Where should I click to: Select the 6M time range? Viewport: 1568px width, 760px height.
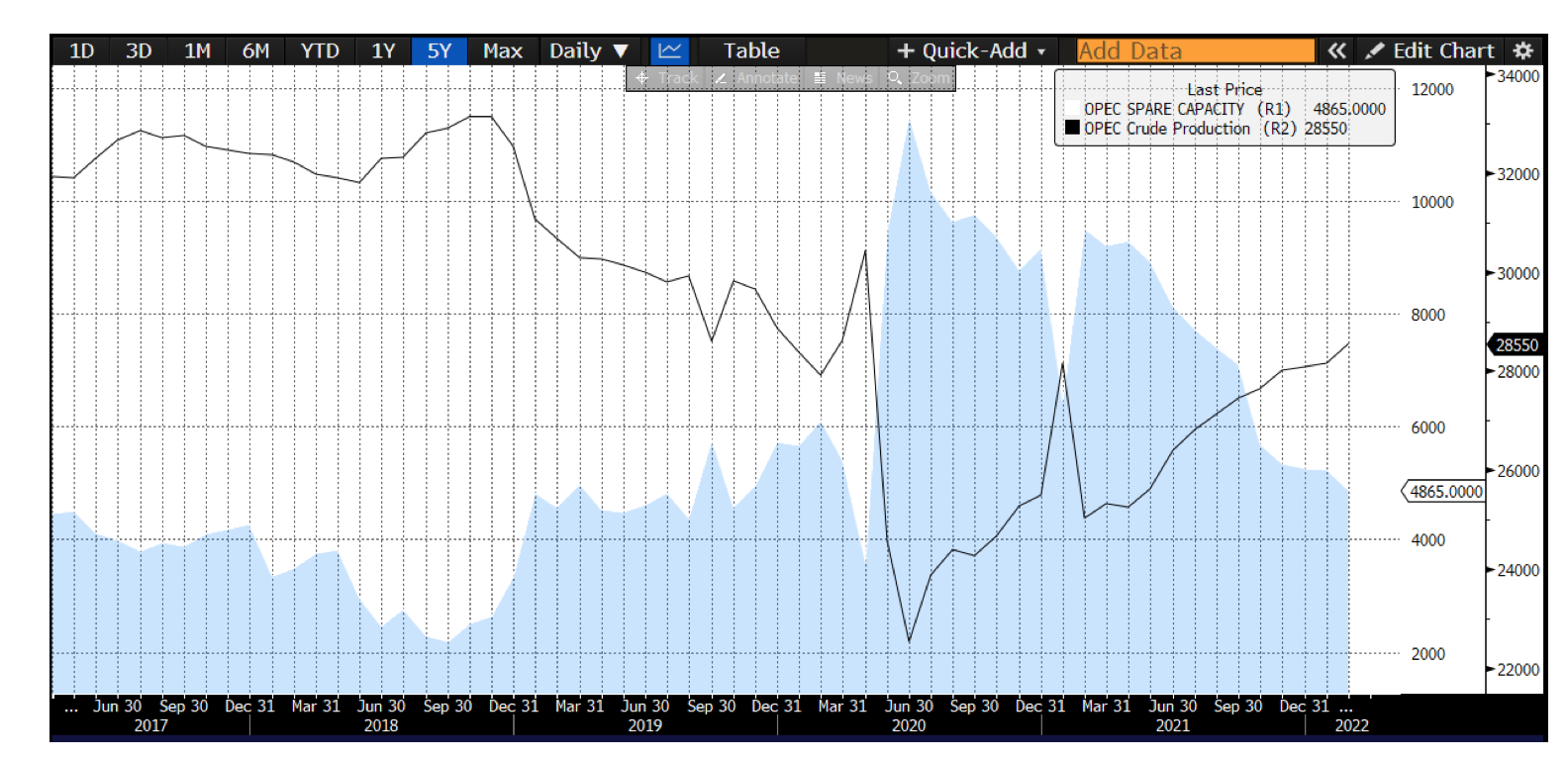[x=255, y=50]
